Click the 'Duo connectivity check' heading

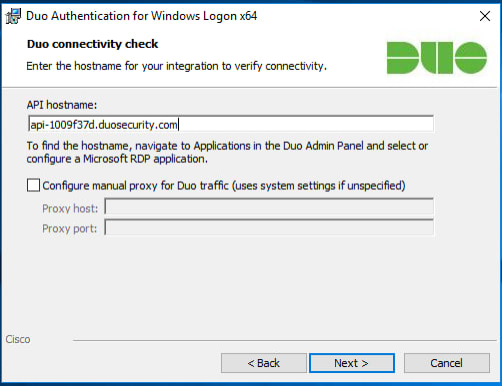[92, 44]
